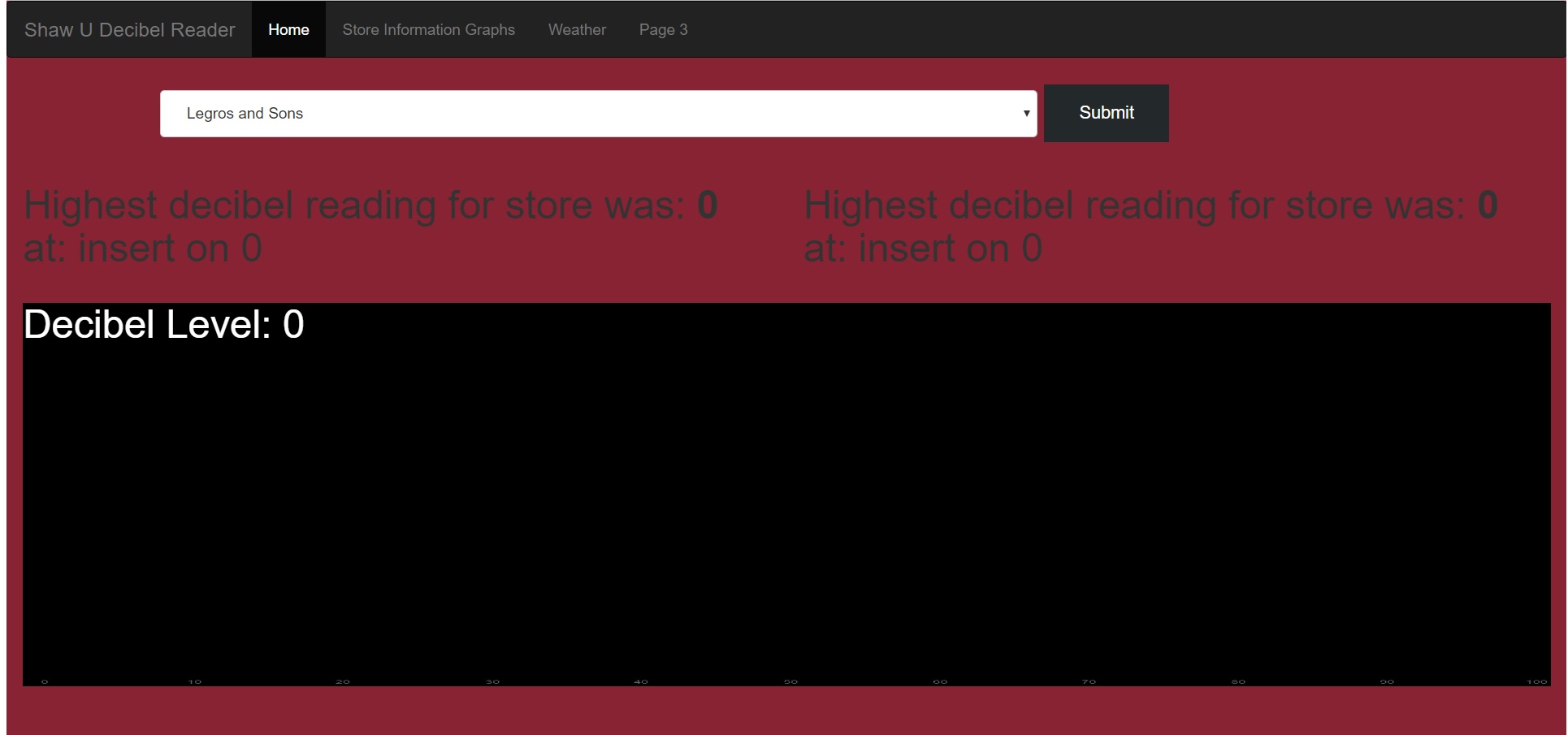This screenshot has width=1568, height=735.
Task: Click the 0 tick on decibel axis
Action: pos(45,681)
